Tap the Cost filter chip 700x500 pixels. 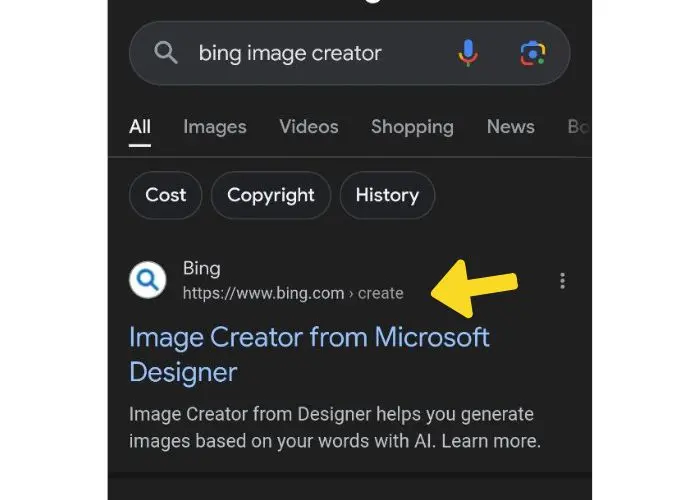click(166, 195)
